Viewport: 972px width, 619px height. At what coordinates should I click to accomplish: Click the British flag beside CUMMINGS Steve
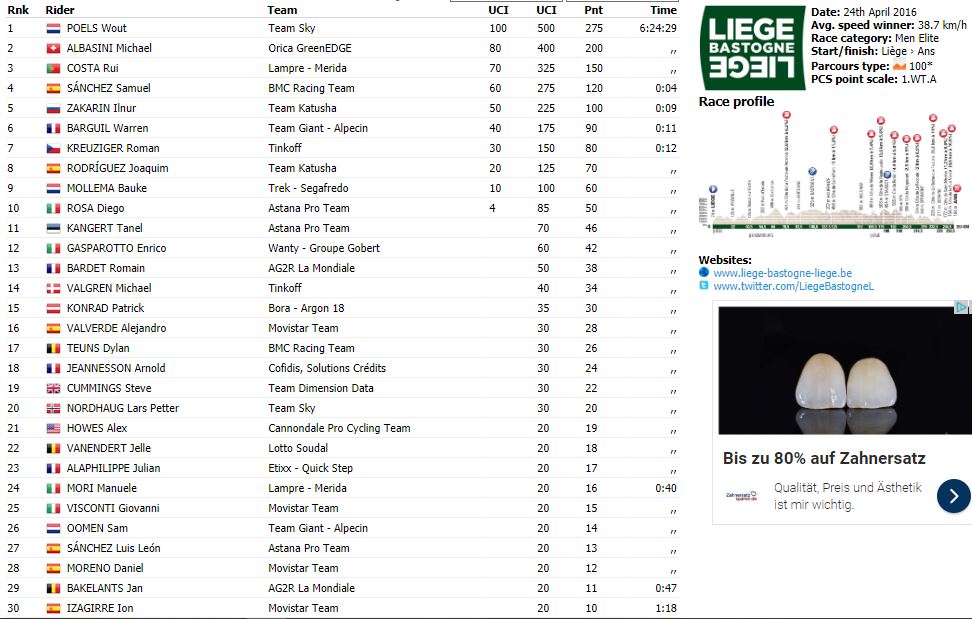click(x=53, y=388)
